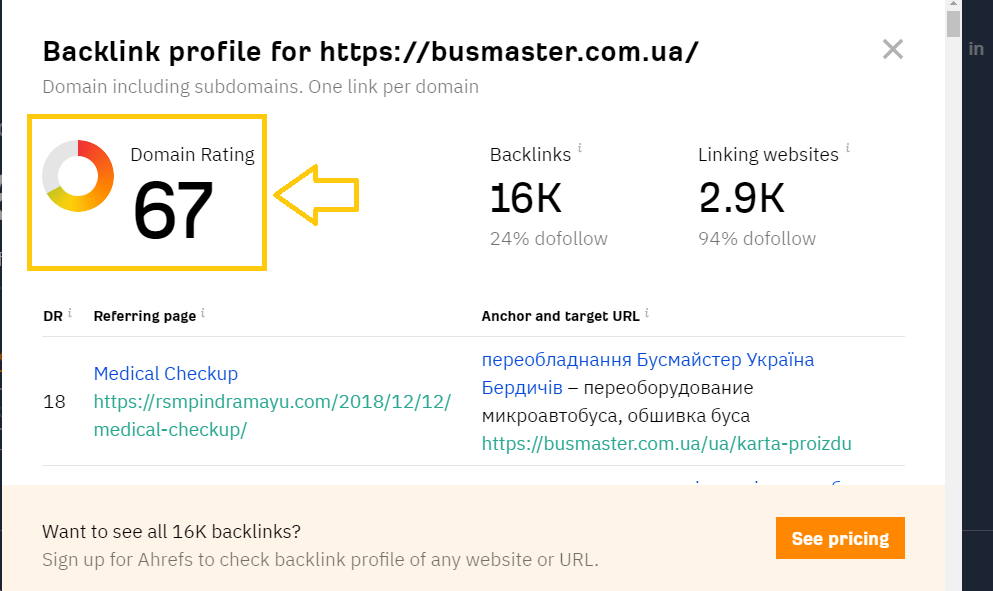Viewport: 993px width, 591px height.
Task: Click the Referring page column header
Action: click(145, 316)
